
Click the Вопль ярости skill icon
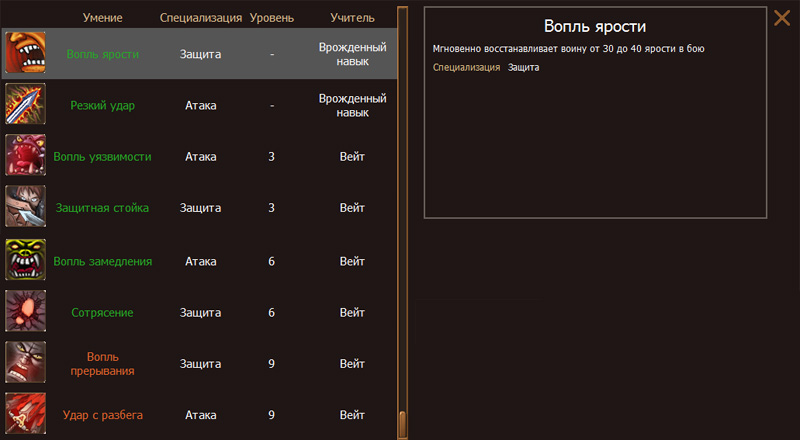26,53
